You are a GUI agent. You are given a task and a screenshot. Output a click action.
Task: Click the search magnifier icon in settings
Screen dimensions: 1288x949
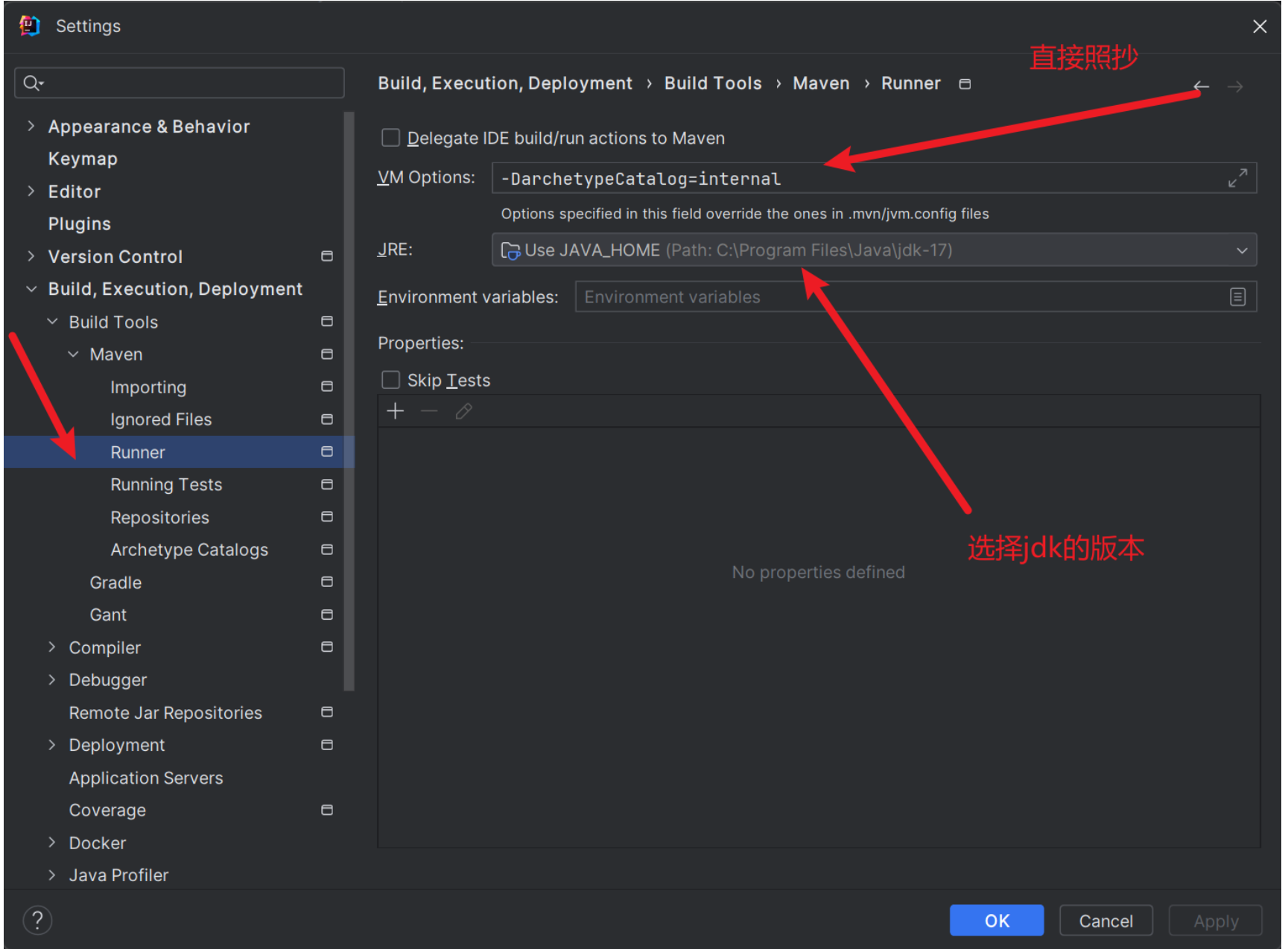tap(32, 83)
